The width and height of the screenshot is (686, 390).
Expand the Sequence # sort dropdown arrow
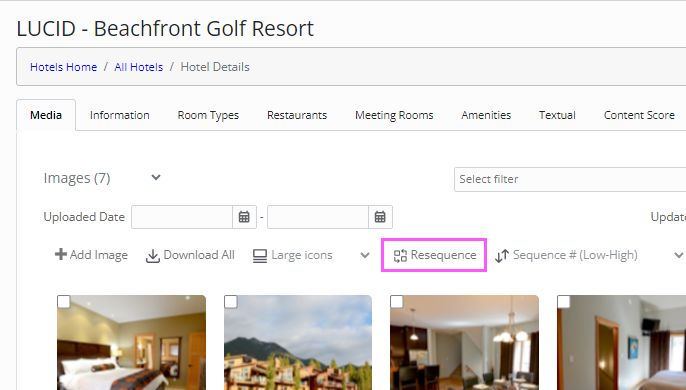click(x=679, y=255)
